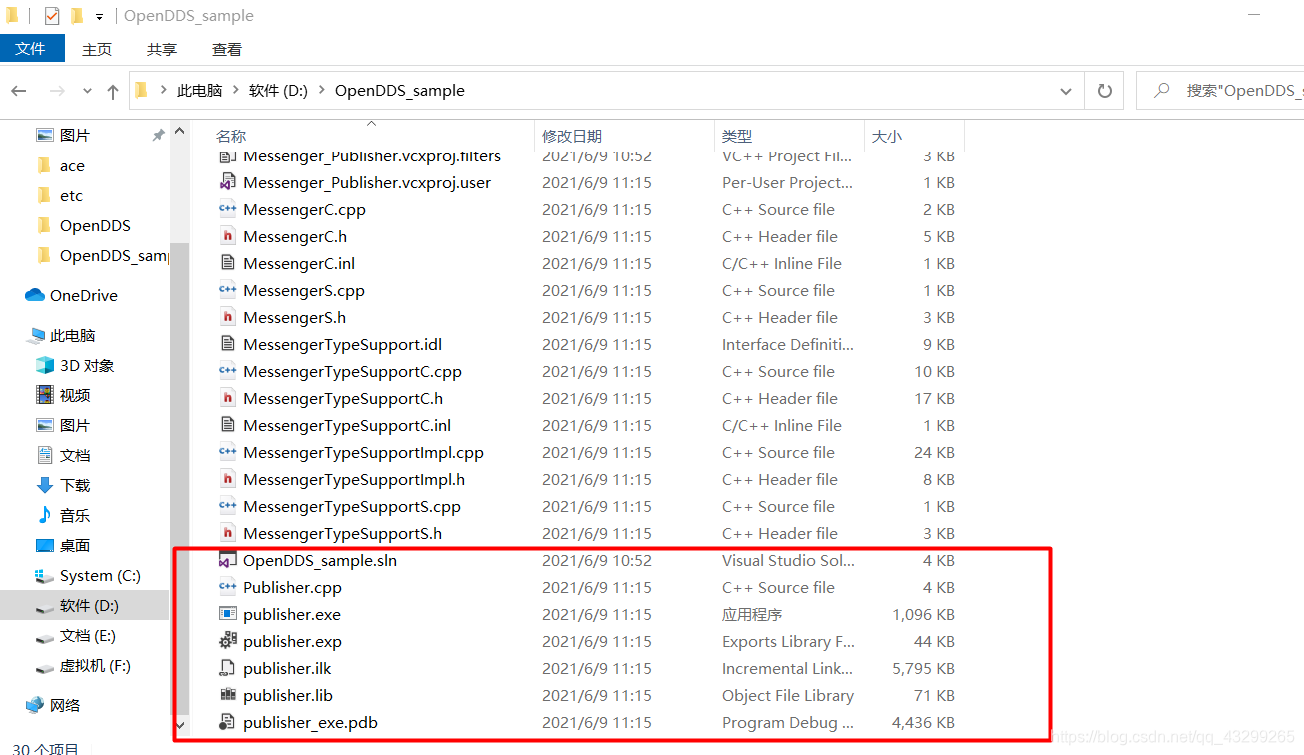Select the MessengerC.cpp file icon
Image resolution: width=1304 pixels, height=755 pixels.
pos(227,210)
